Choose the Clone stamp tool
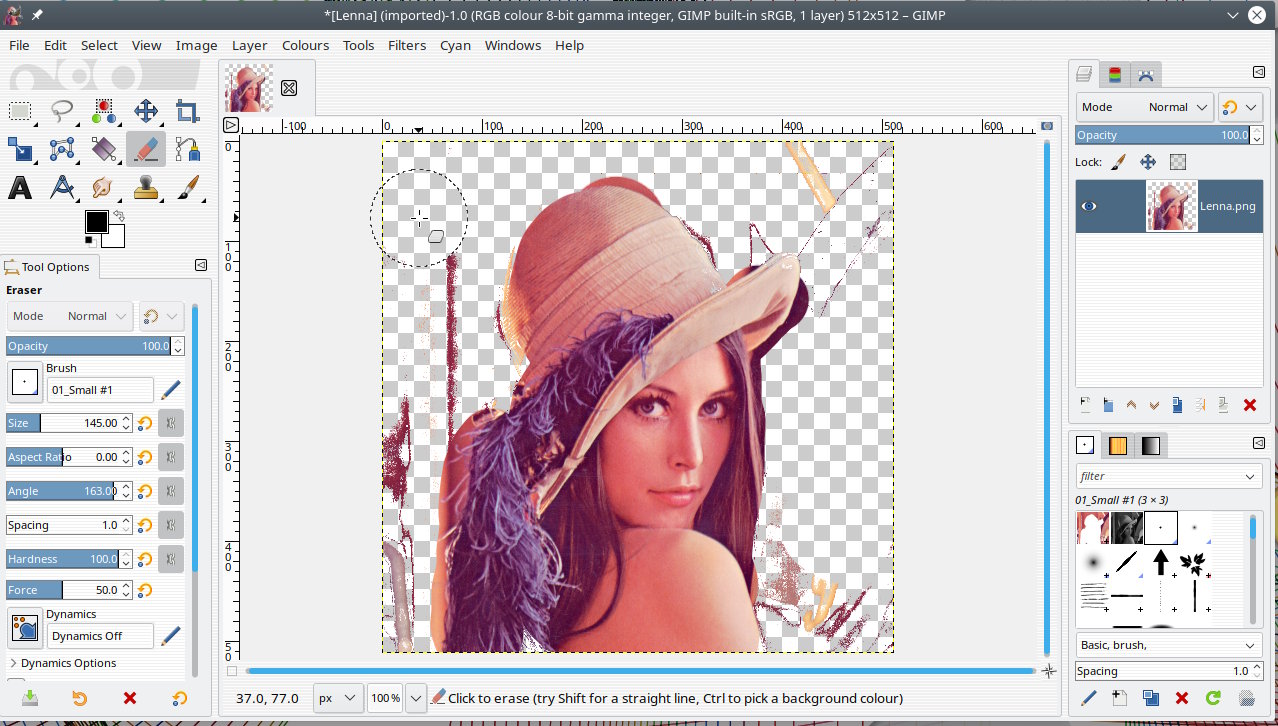 [146, 188]
